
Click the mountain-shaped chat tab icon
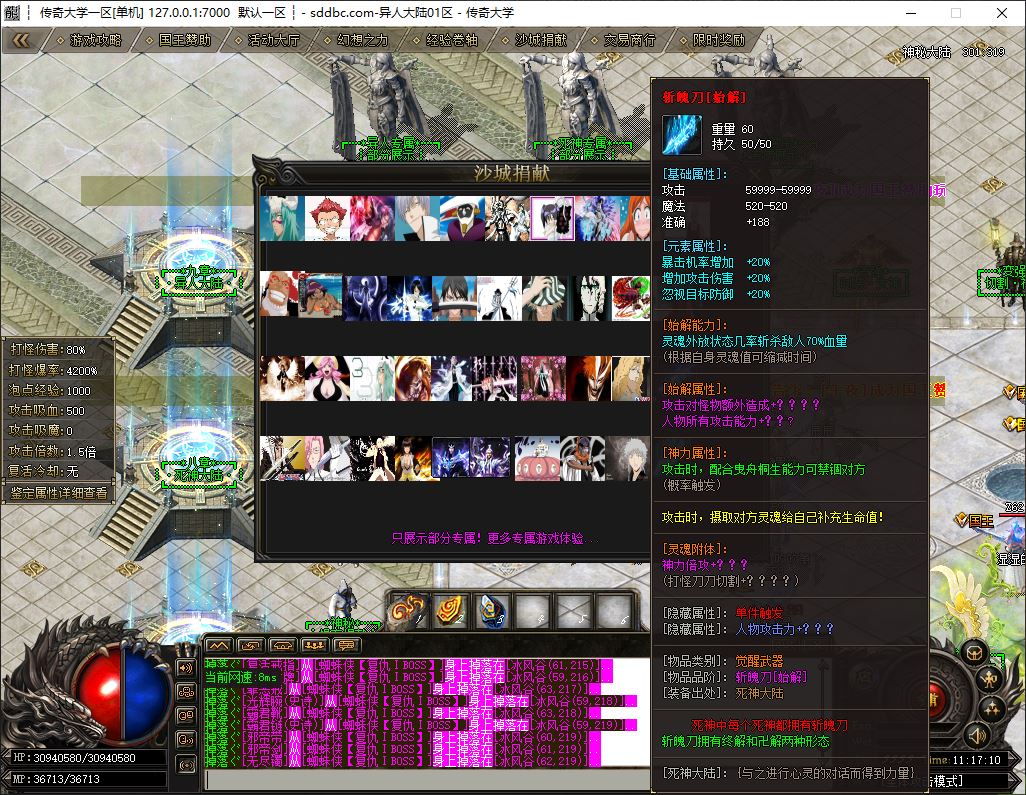[219, 645]
